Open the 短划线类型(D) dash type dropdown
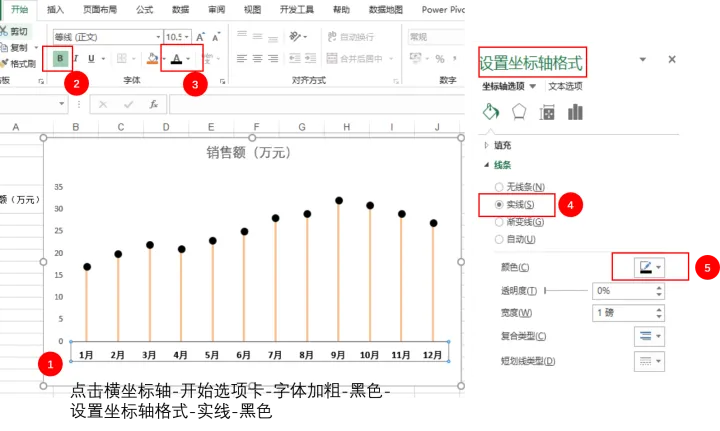 click(649, 361)
